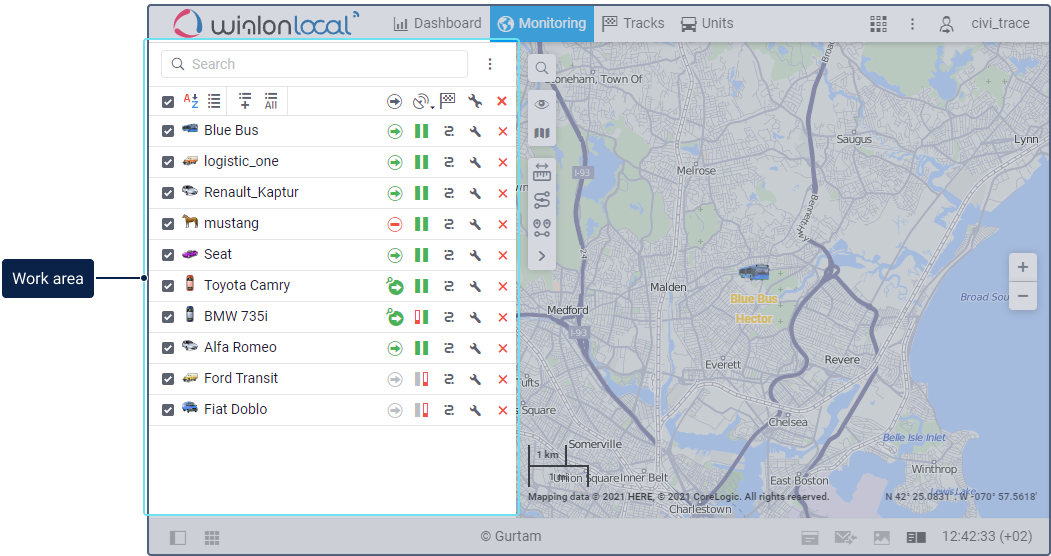Uncheck the mustang checkbox
This screenshot has width=1051, height=556.
pos(168,224)
